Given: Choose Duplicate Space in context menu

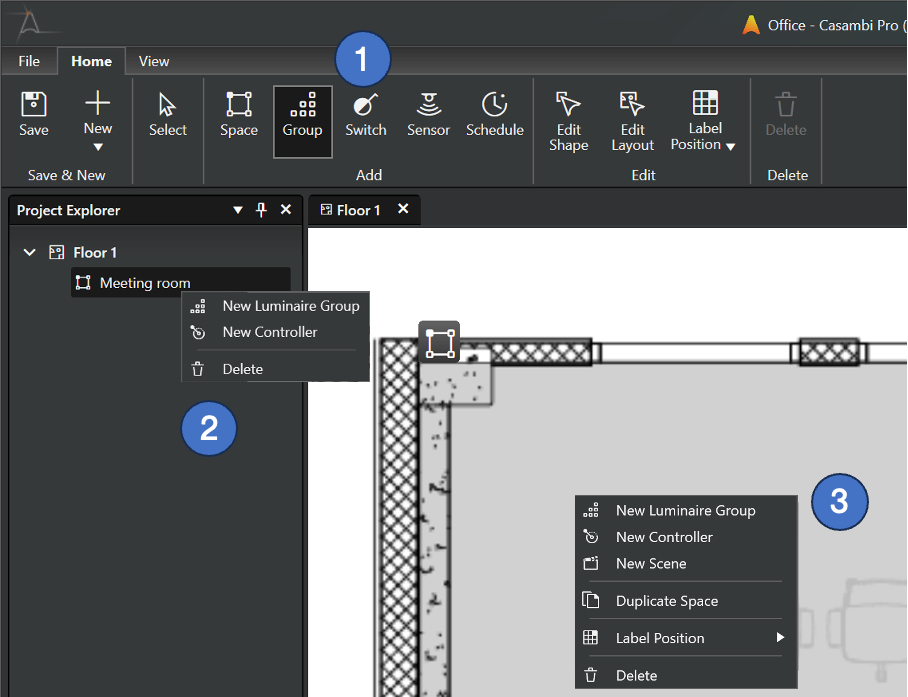Looking at the screenshot, I should (x=686, y=601).
